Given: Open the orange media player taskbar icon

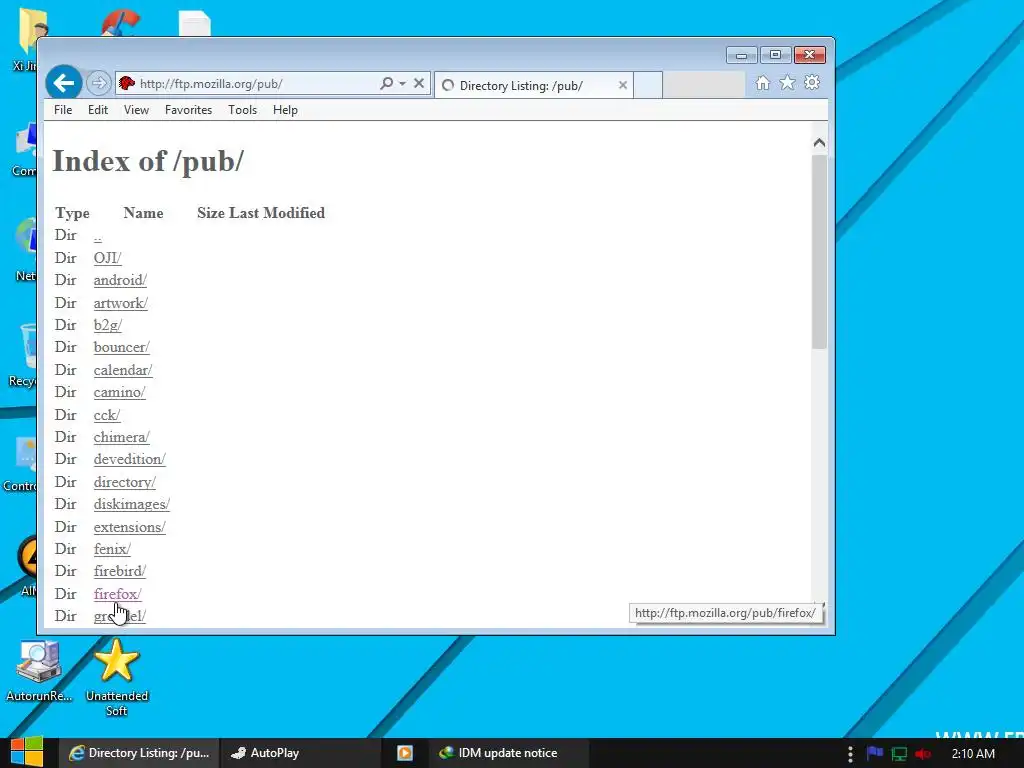Looking at the screenshot, I should (x=405, y=753).
